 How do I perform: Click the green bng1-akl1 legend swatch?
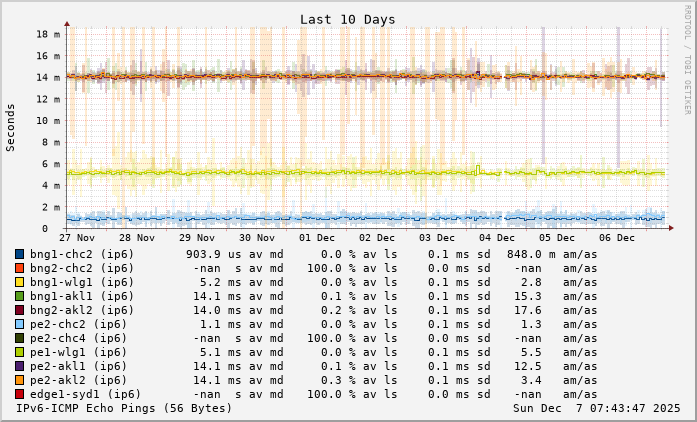pos(19,296)
